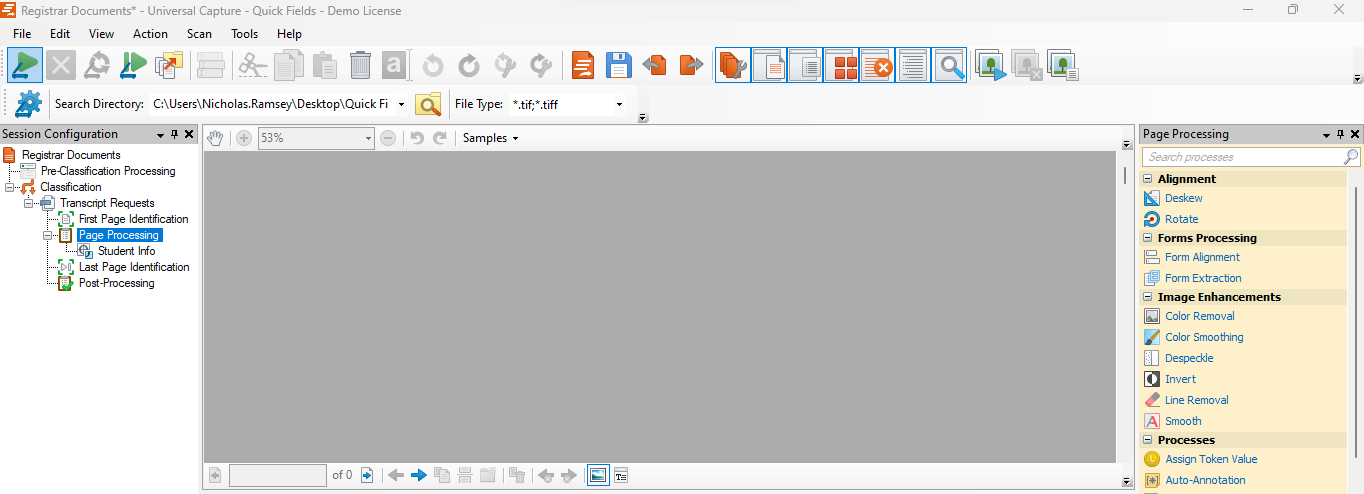
Task: Click the Color Removal process link
Action: point(1200,316)
